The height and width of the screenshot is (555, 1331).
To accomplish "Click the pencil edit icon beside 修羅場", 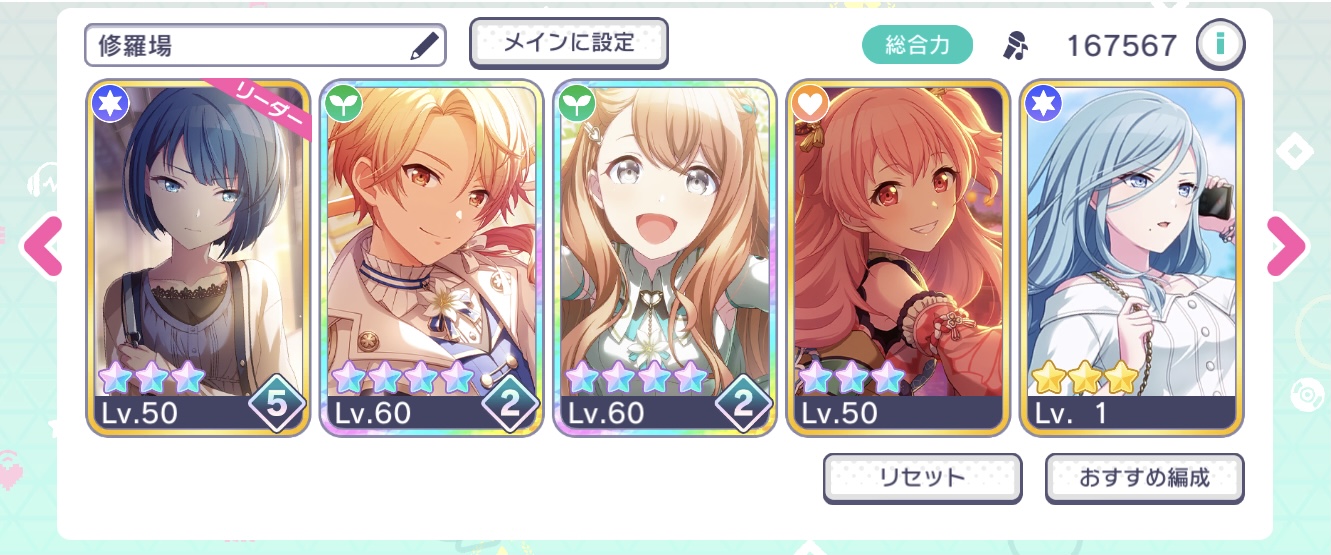I will coord(424,45).
